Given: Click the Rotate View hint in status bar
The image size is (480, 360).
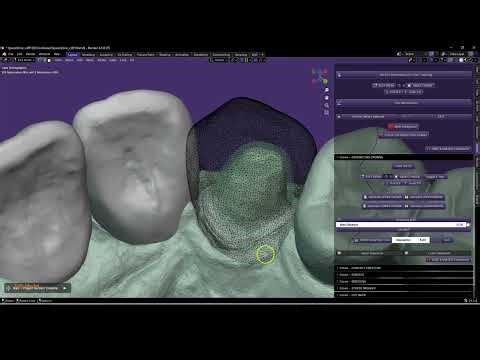Looking at the screenshot, I should [27, 301].
